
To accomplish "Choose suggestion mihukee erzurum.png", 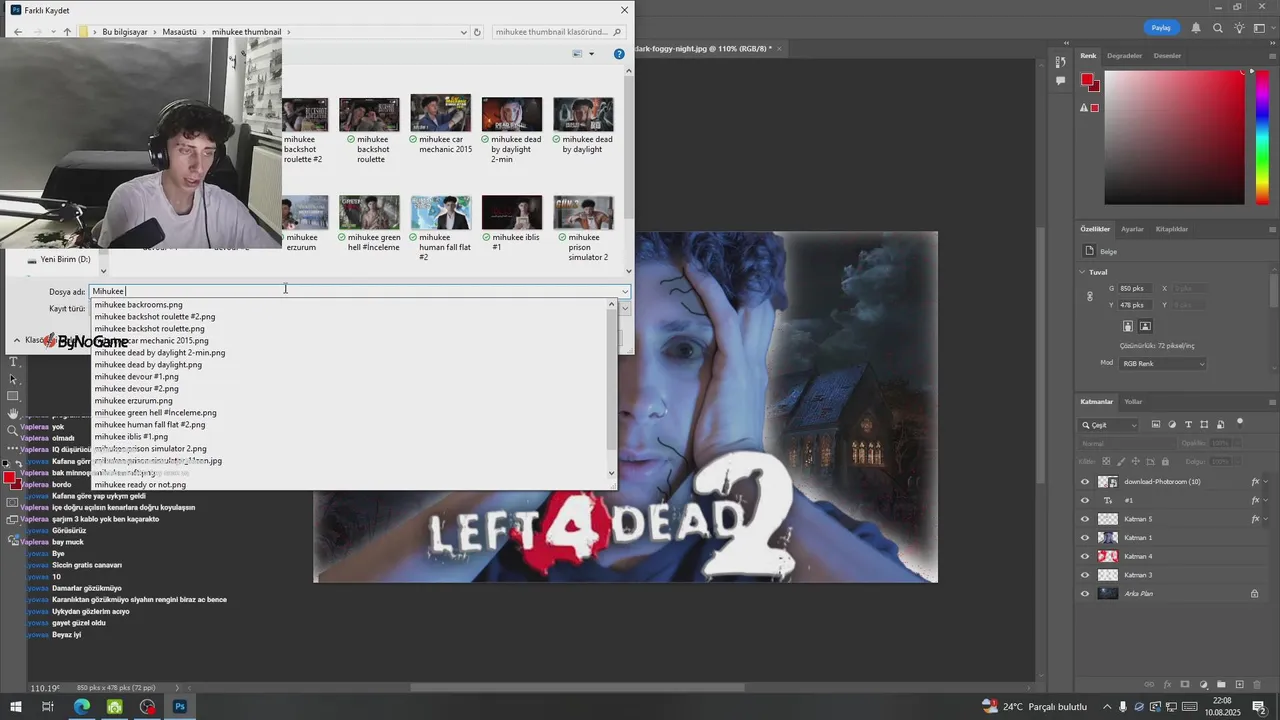I will tap(133, 401).
